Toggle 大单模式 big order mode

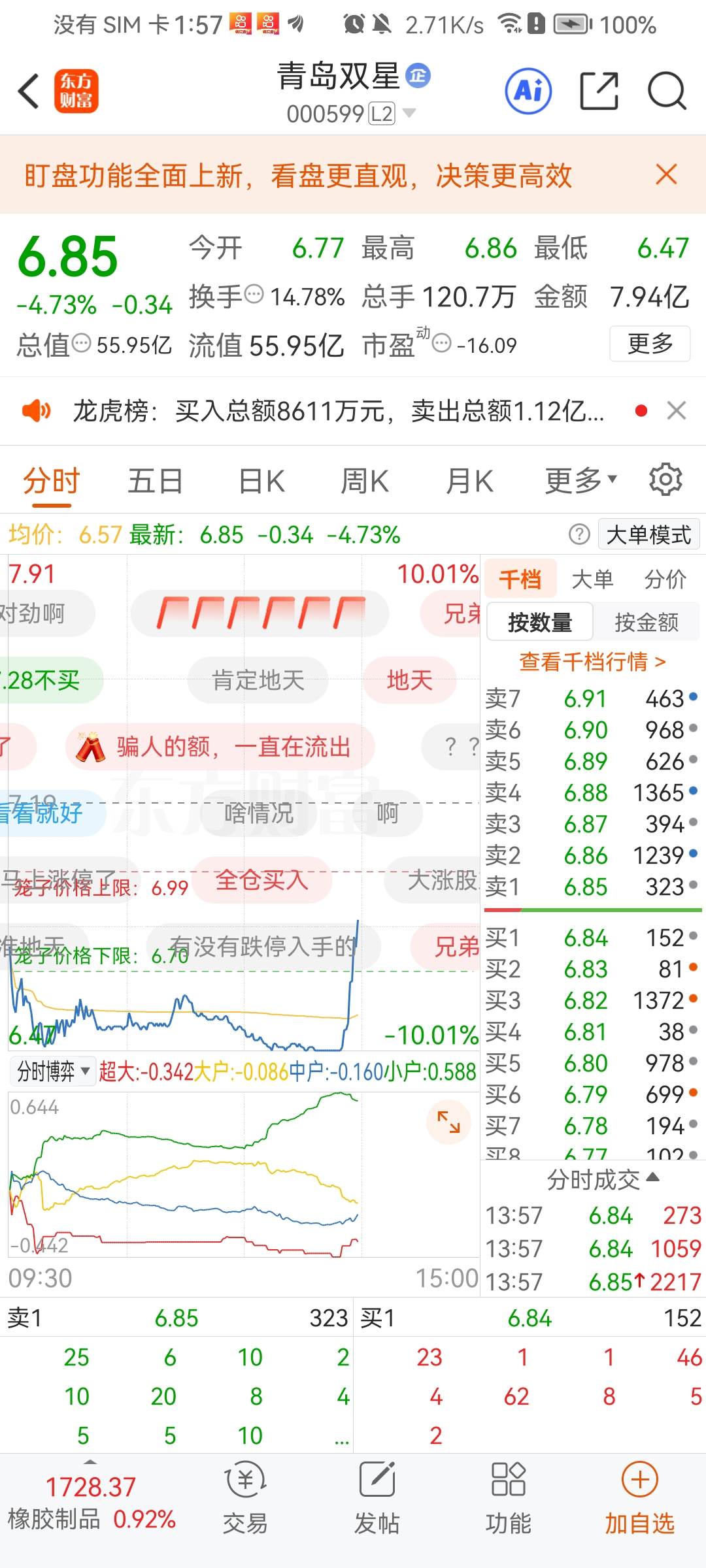[648, 534]
